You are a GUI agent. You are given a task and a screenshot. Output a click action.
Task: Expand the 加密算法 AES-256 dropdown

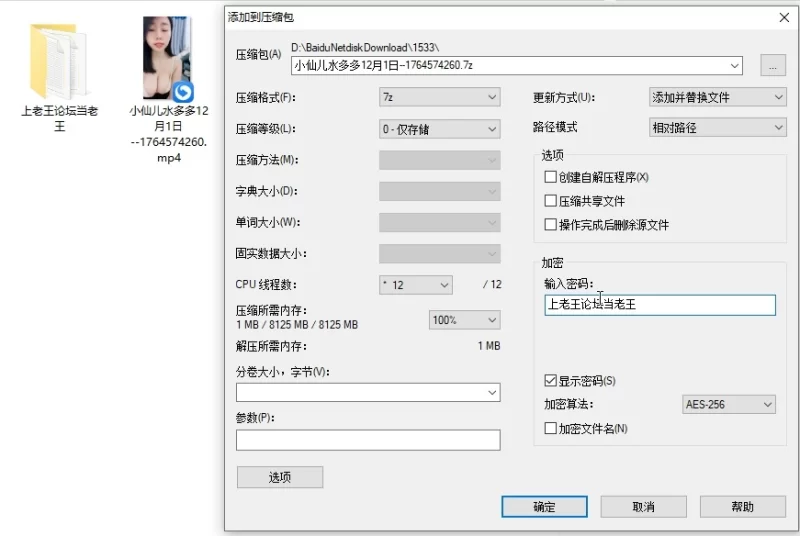click(x=728, y=405)
